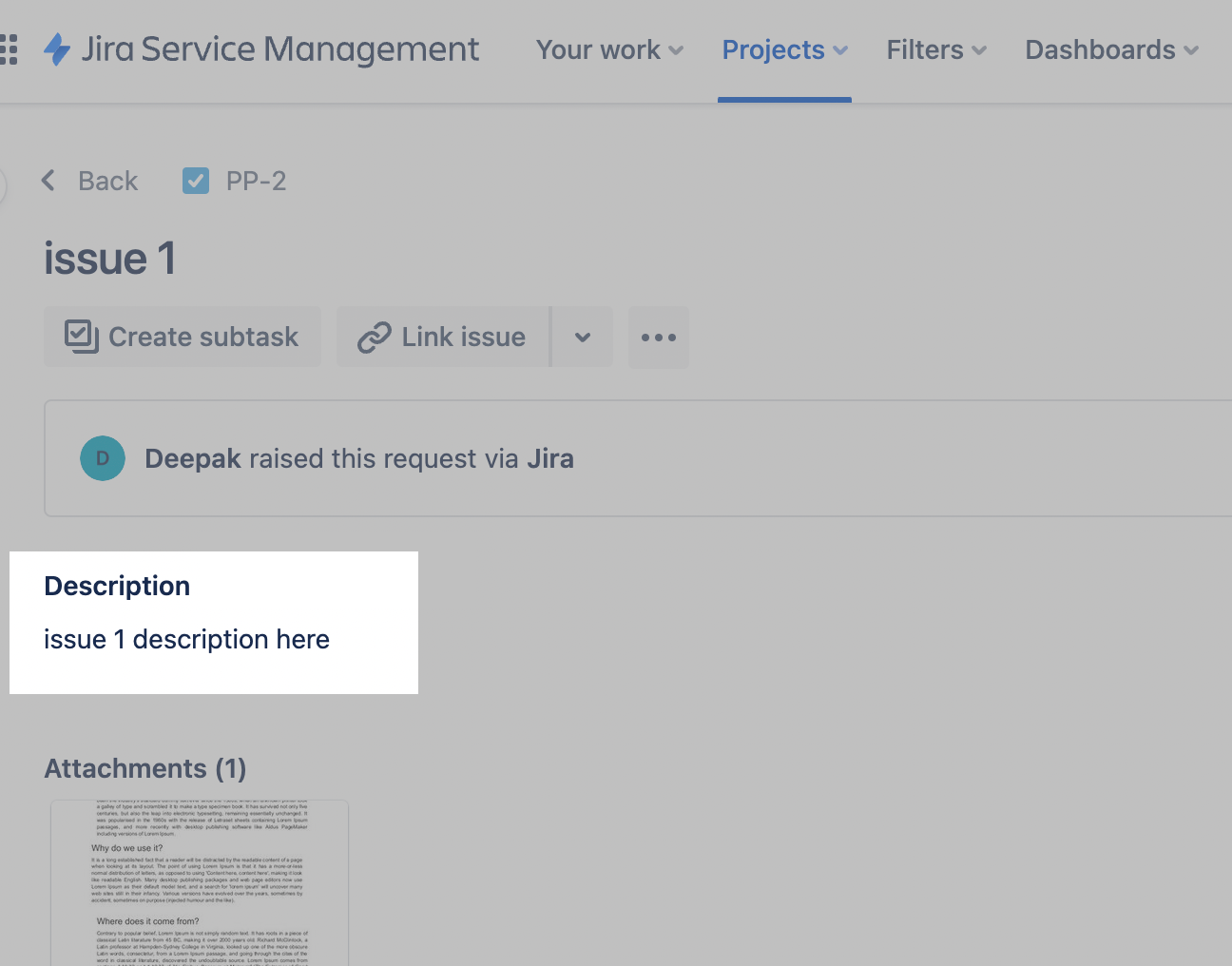
Task: Go back using the Back link
Action: [x=91, y=181]
